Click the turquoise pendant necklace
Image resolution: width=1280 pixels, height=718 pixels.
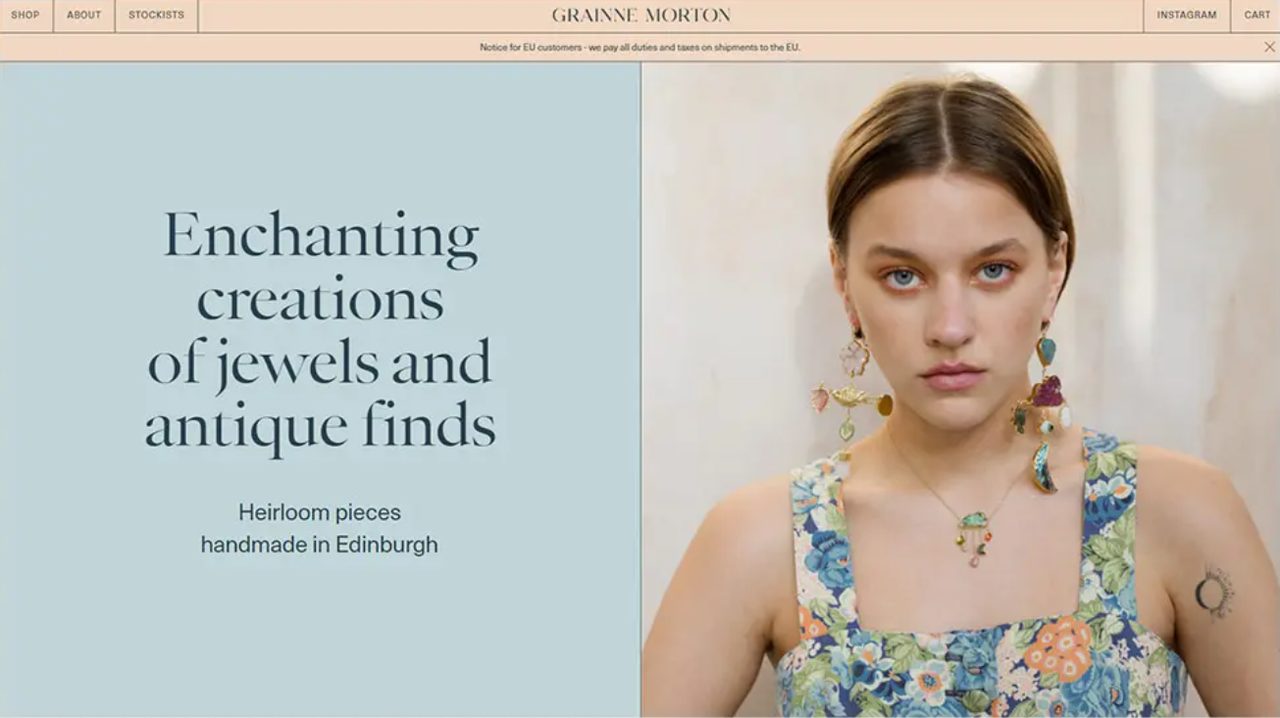point(974,535)
